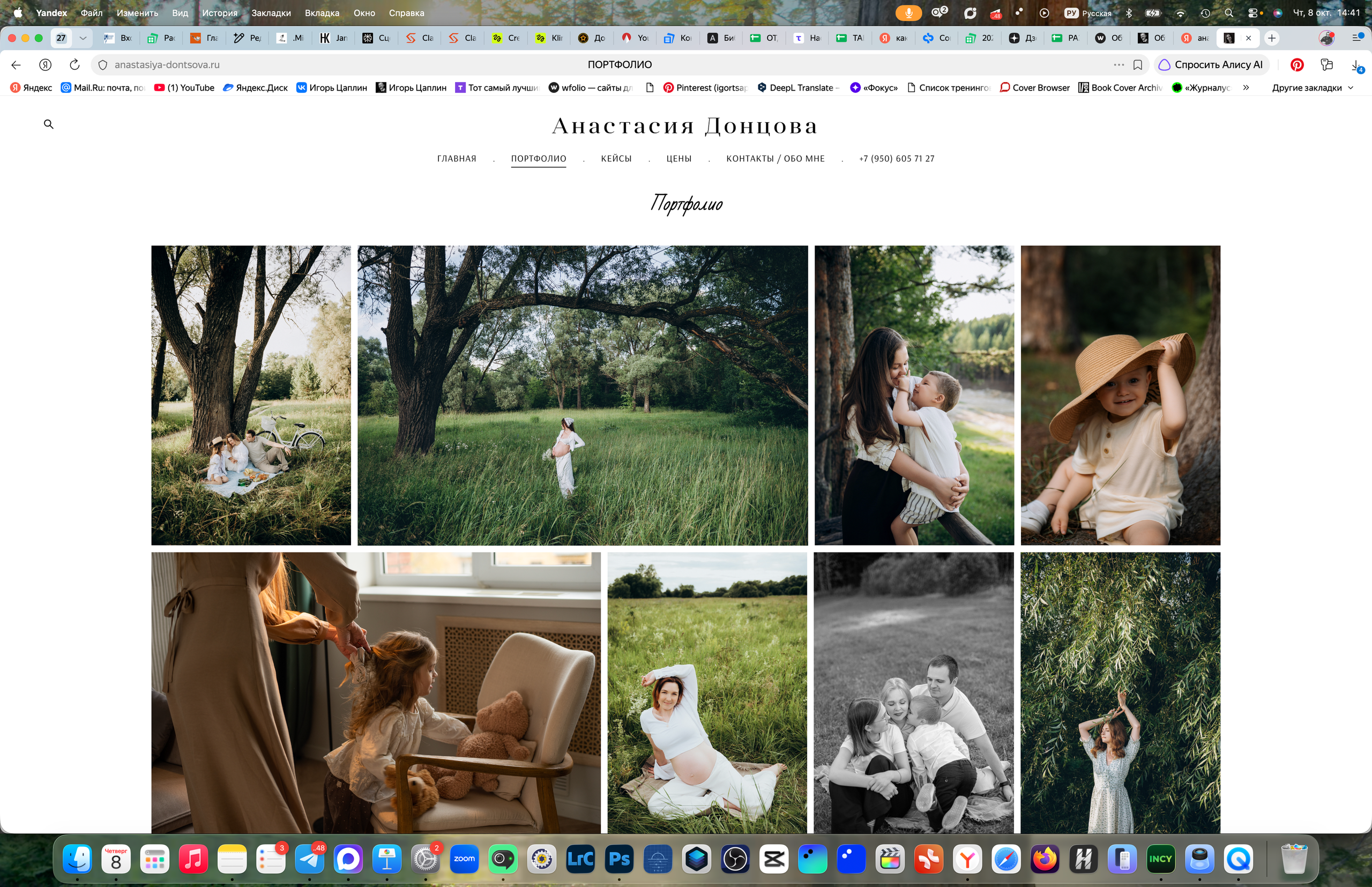
Task: Open the browser sidebar menu icon
Action: point(1356,38)
